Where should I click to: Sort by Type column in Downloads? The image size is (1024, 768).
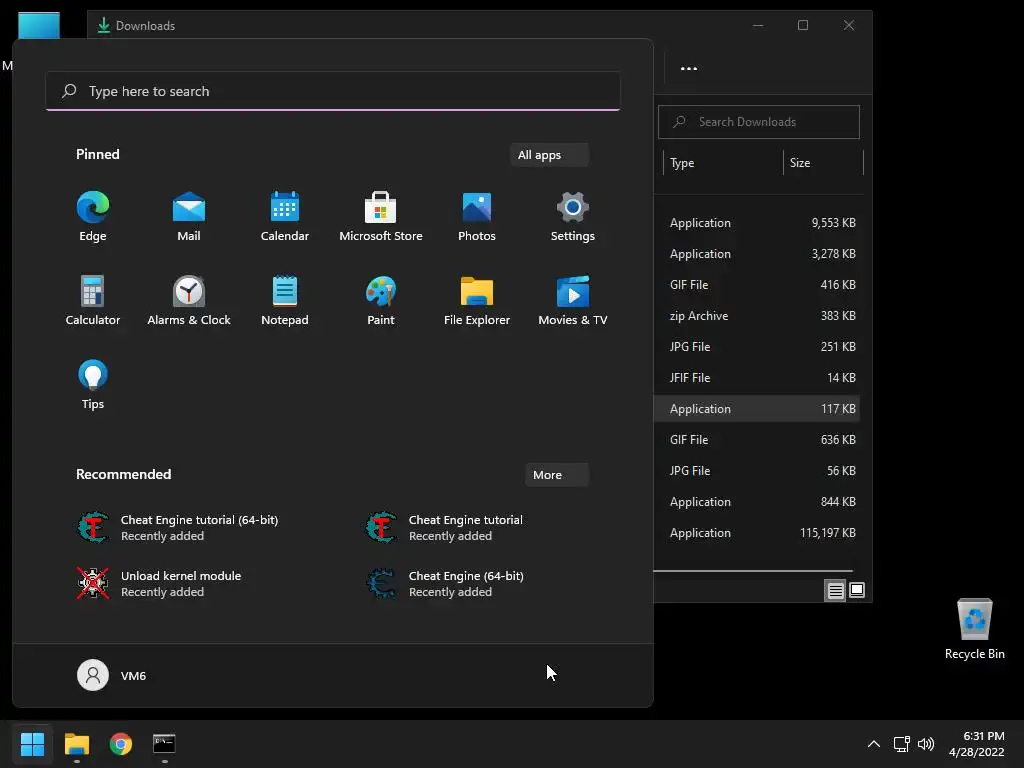[x=723, y=163]
